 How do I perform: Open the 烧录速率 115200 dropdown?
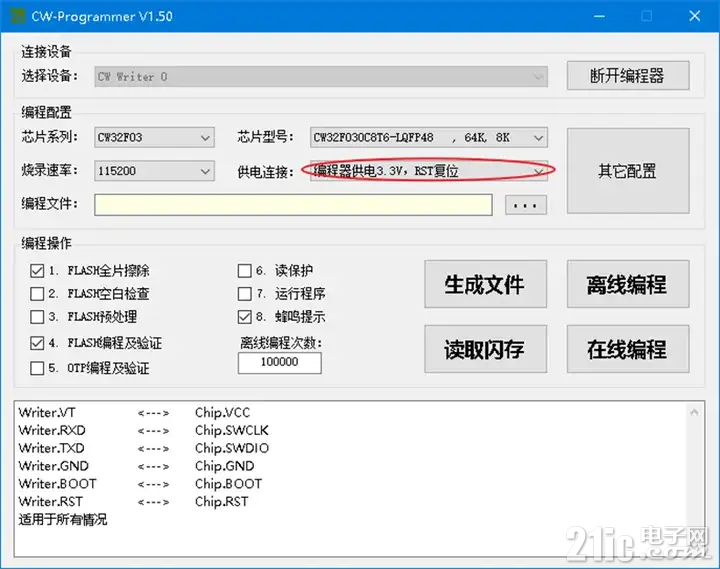tap(154, 171)
